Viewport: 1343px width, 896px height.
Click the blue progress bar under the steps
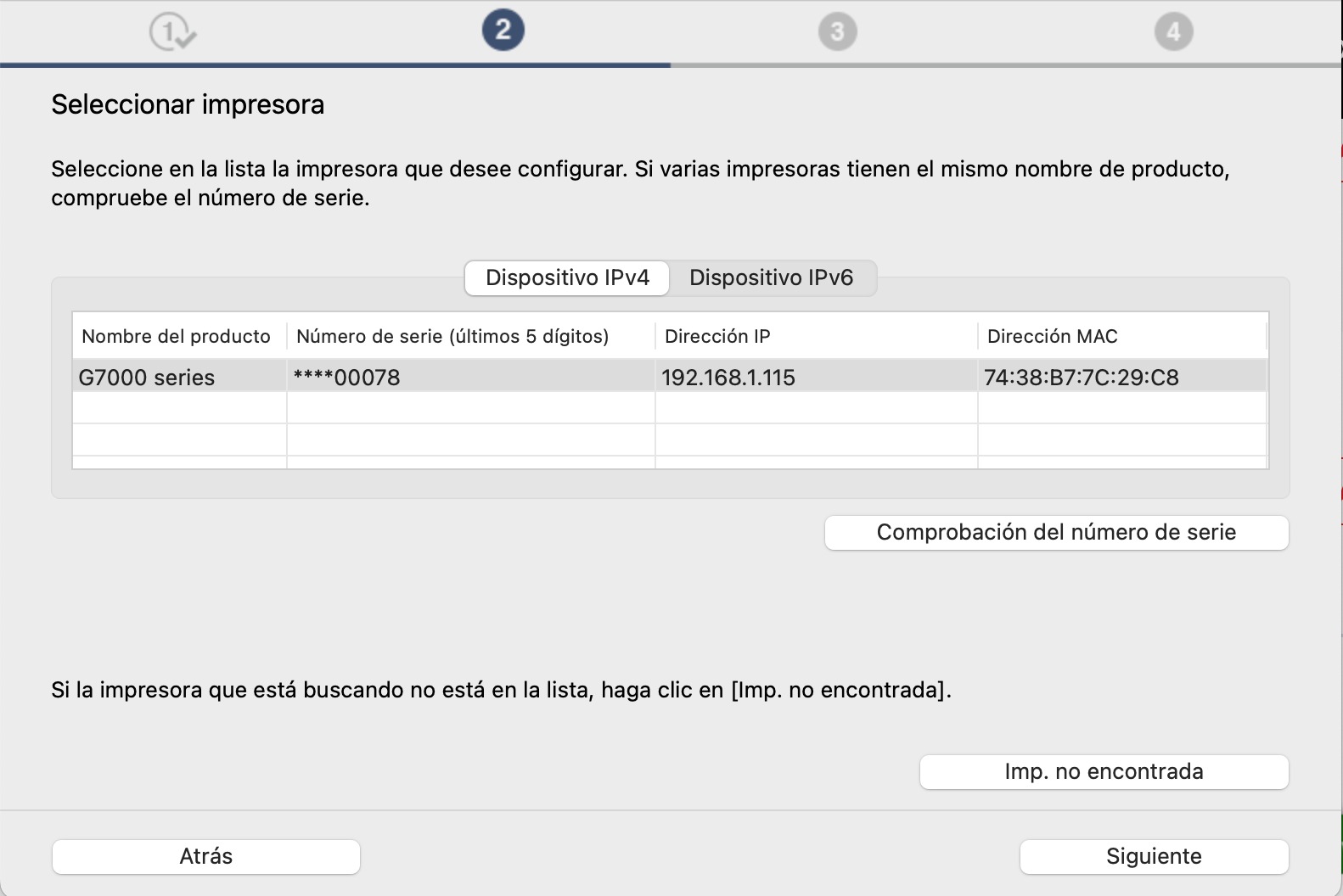point(335,64)
